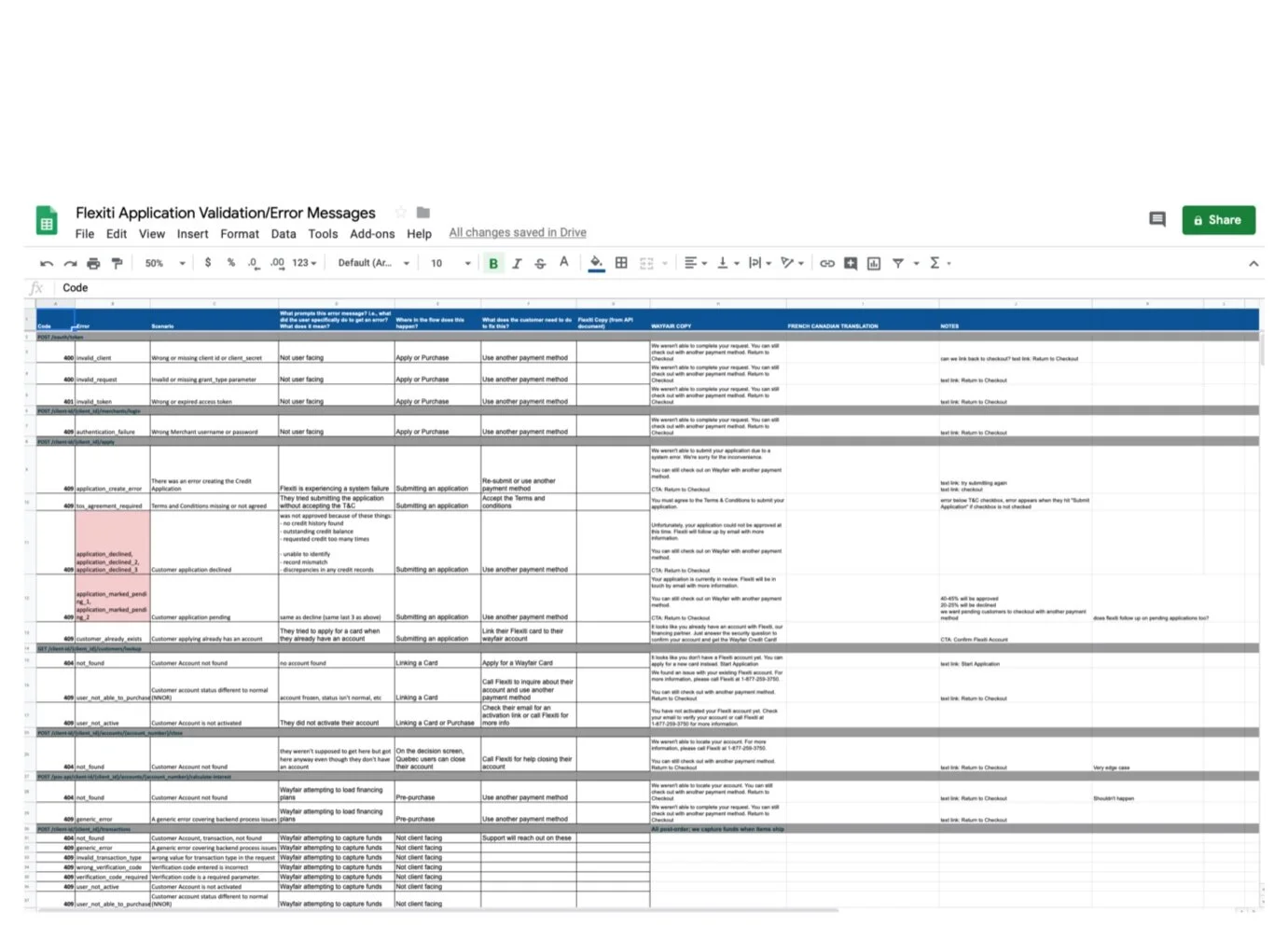The height and width of the screenshot is (940, 1288).
Task: Toggle italic formatting
Action: (x=517, y=264)
